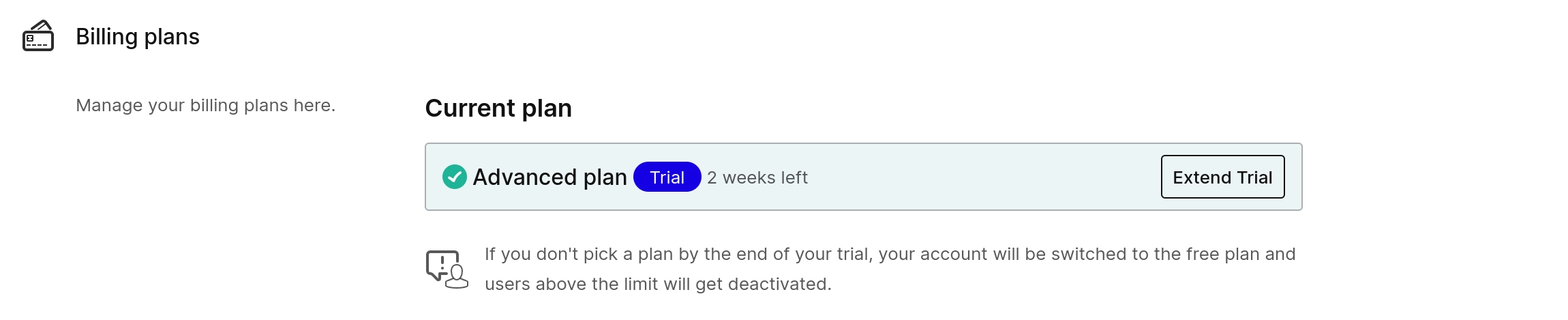Click the warning speech bubble icon
Screen dimensions: 1568x320
442,264
